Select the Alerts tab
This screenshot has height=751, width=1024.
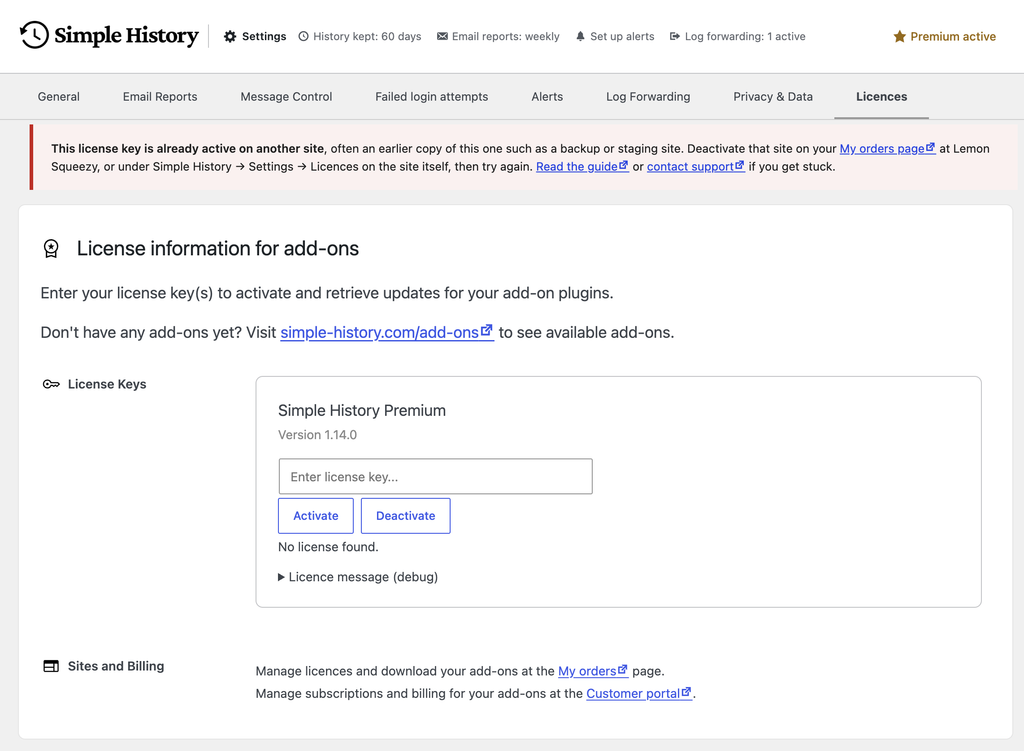coord(547,97)
